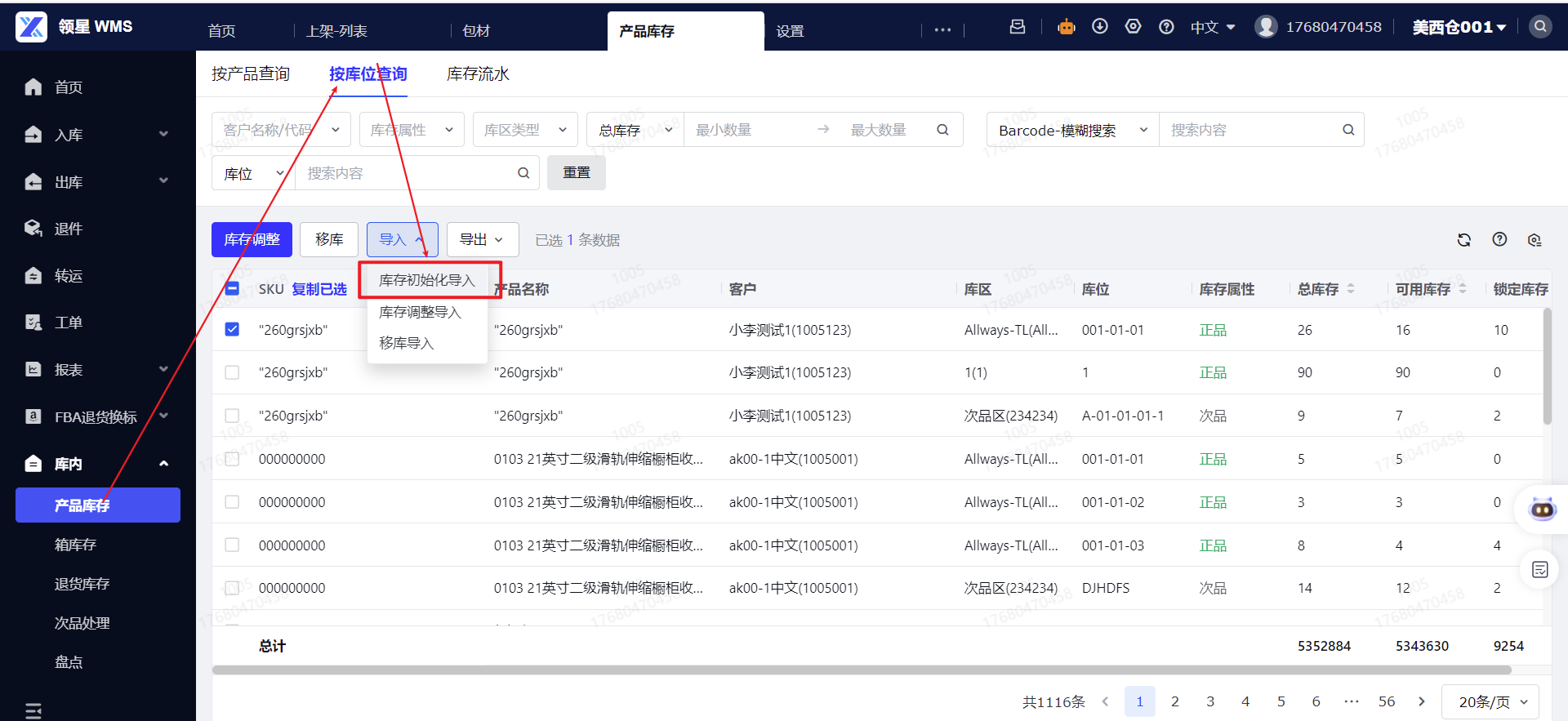The image size is (1568, 721).
Task: Click the 工单 sidebar icon
Action: coord(33,322)
